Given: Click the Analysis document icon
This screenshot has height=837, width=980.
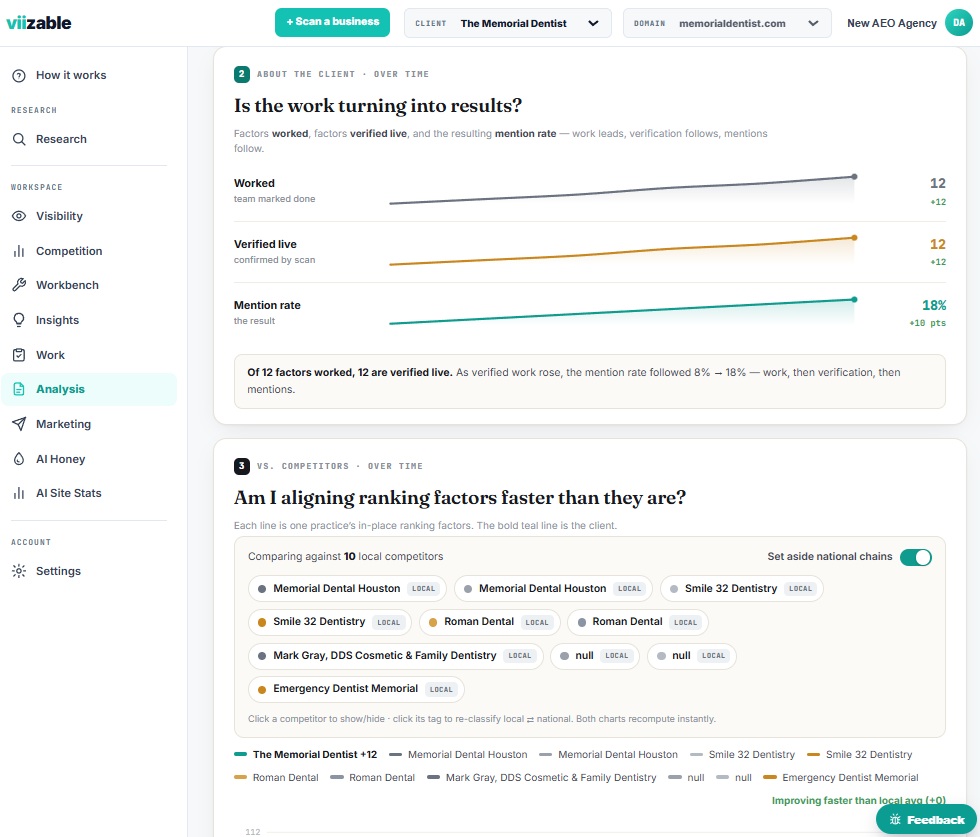Looking at the screenshot, I should pos(19,389).
